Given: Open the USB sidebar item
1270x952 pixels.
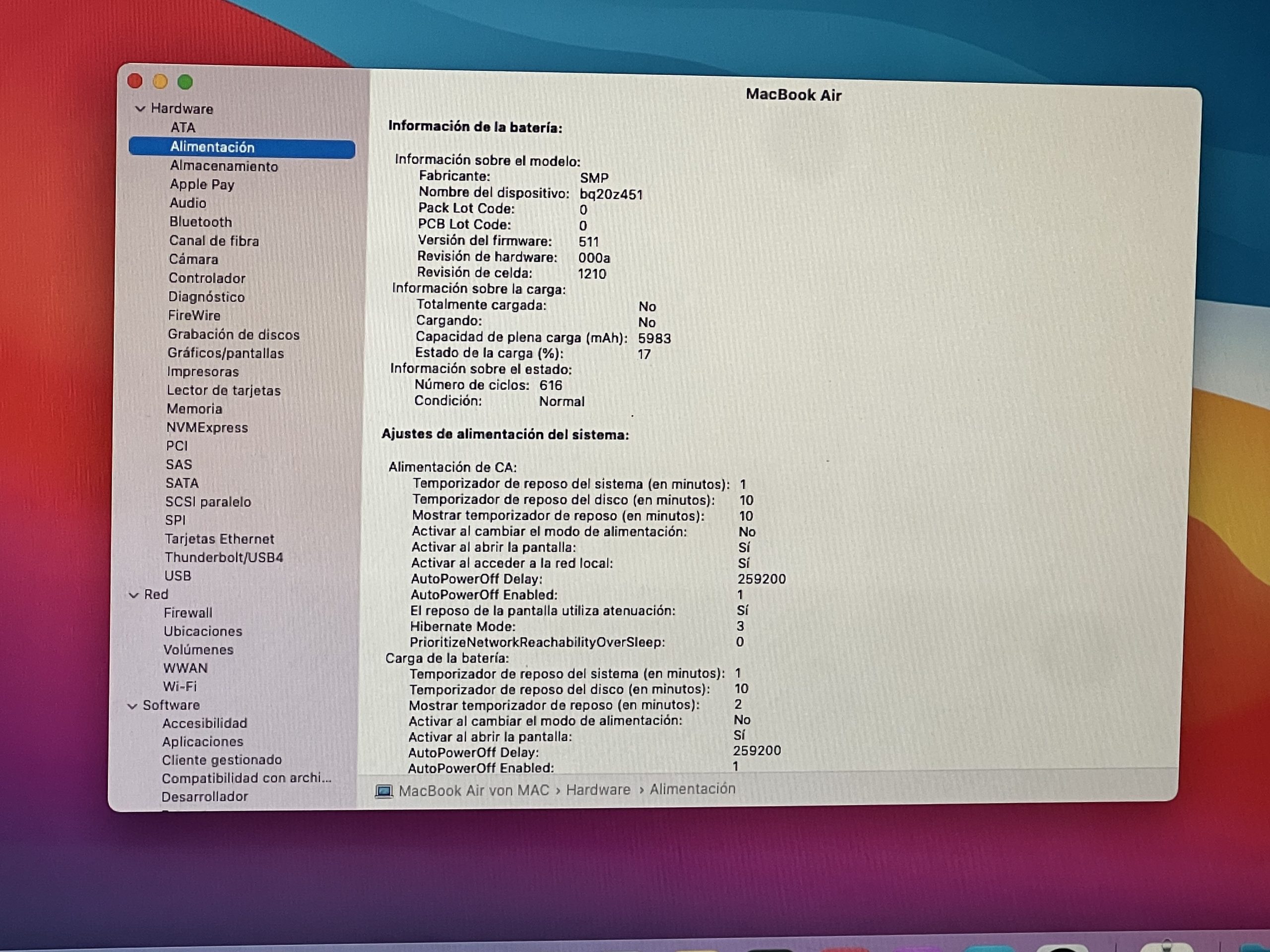Looking at the screenshot, I should 178,576.
